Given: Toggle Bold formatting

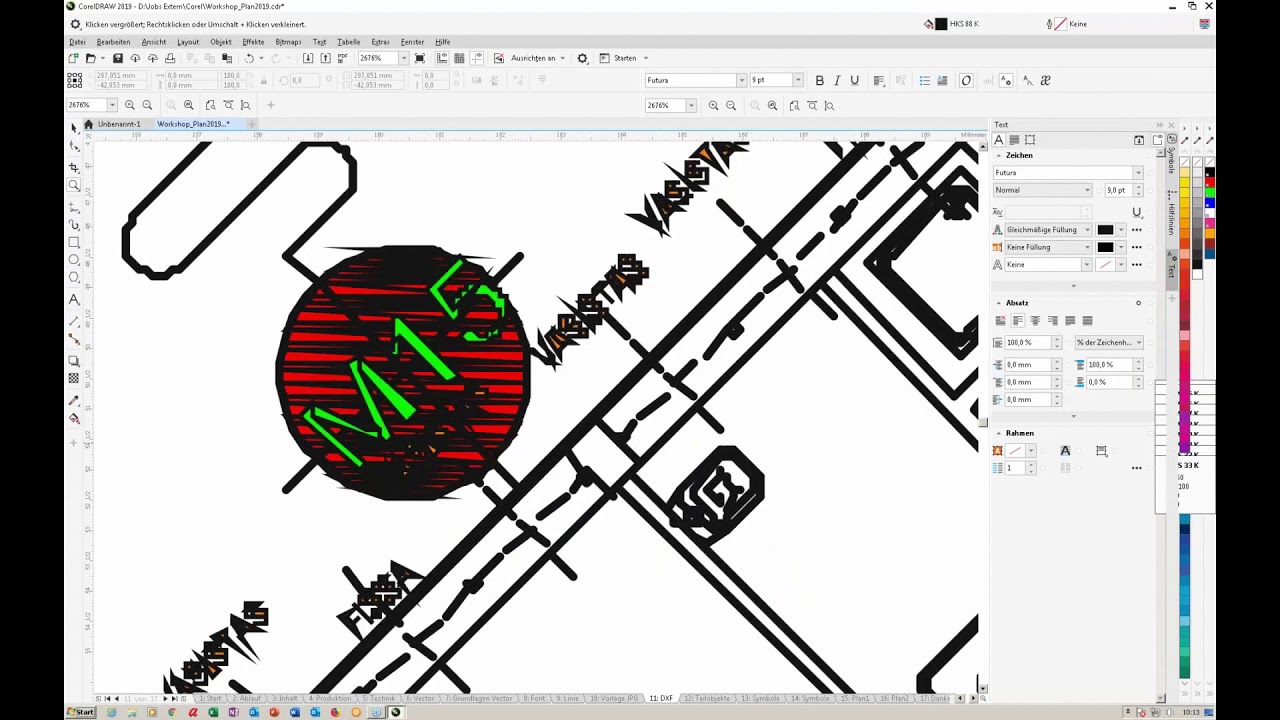Looking at the screenshot, I should point(820,80).
